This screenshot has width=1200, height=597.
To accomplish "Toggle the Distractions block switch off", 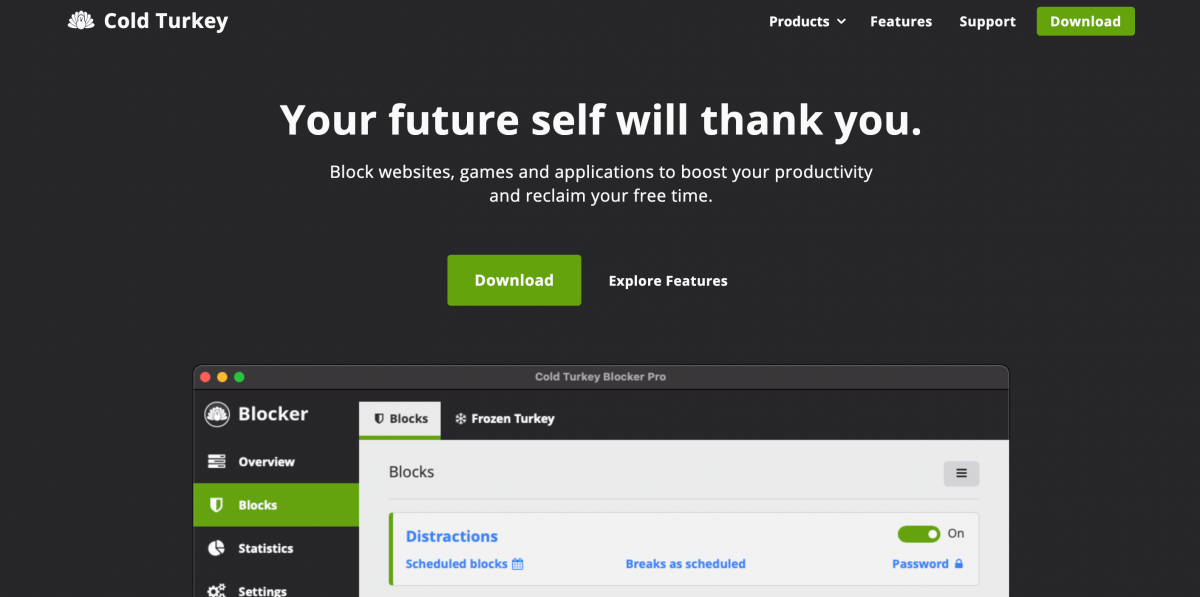I will click(x=918, y=534).
